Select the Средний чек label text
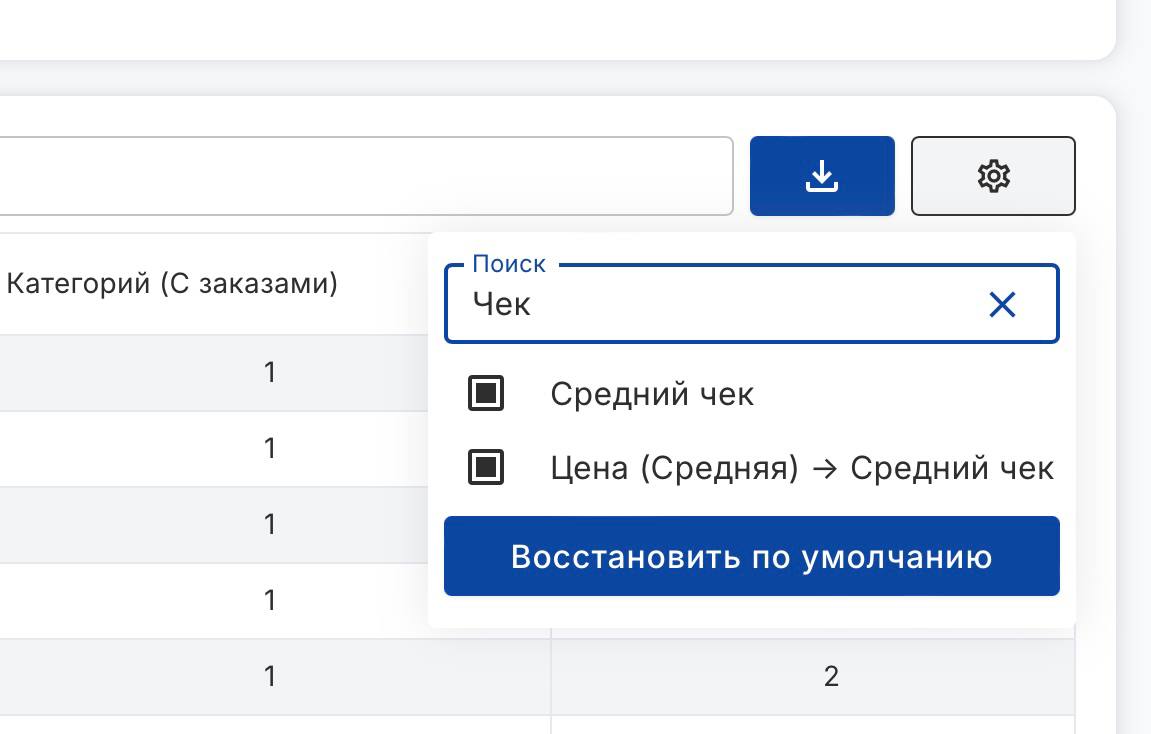This screenshot has height=734, width=1151. [652, 394]
